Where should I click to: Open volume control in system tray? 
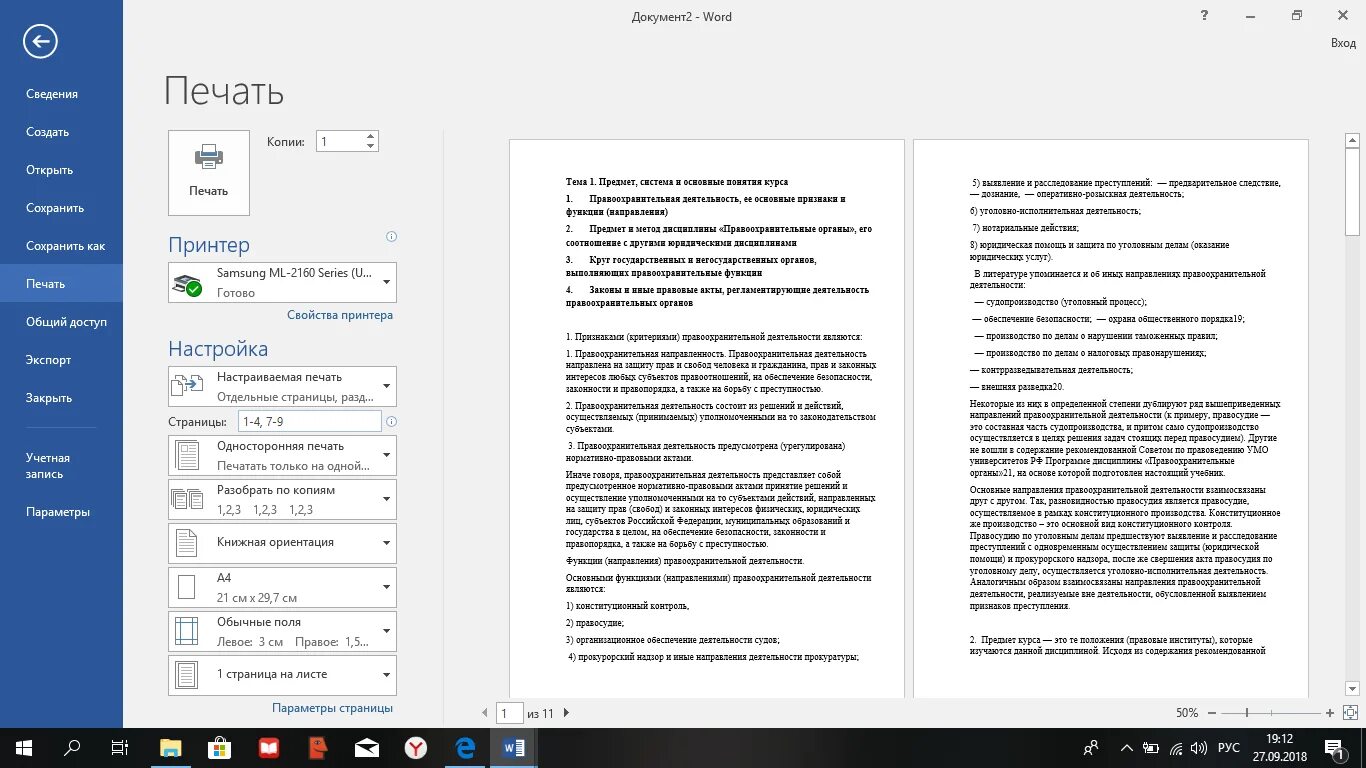(1199, 747)
